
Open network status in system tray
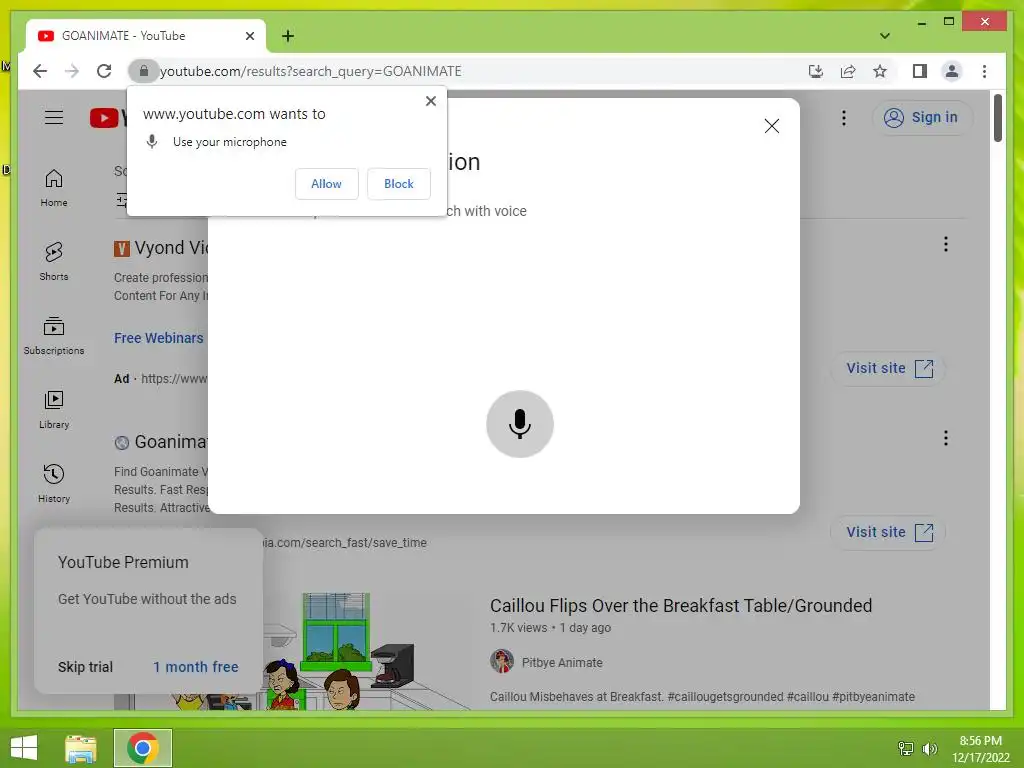click(x=906, y=749)
